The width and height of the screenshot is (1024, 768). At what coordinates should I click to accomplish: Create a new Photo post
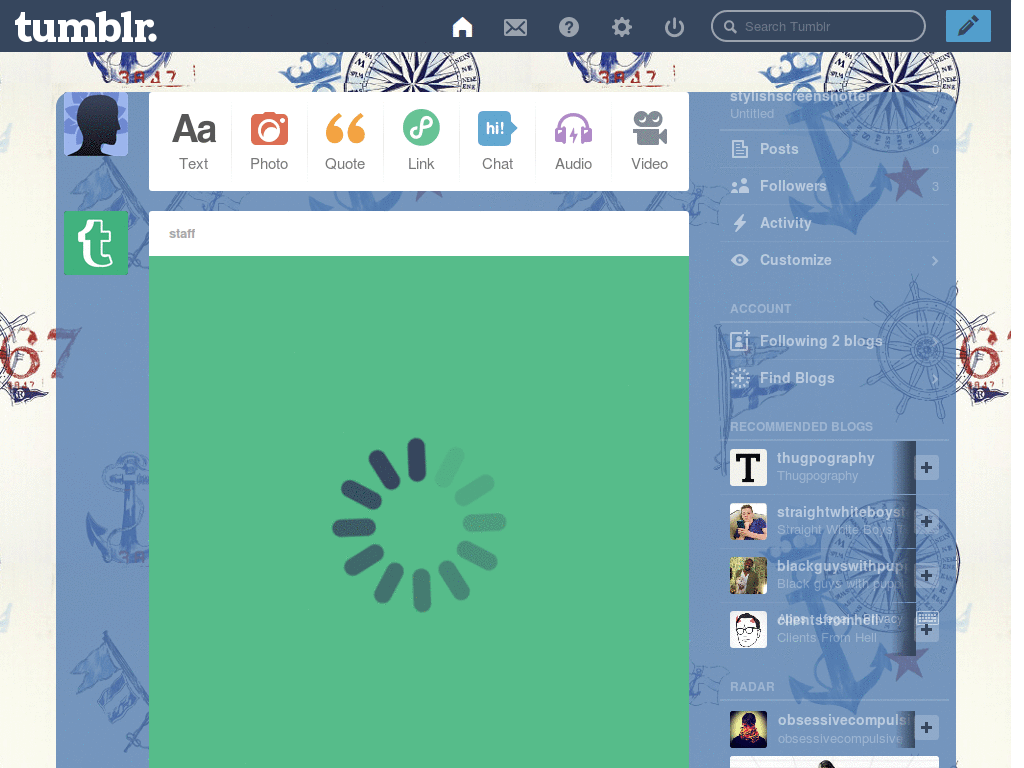269,142
